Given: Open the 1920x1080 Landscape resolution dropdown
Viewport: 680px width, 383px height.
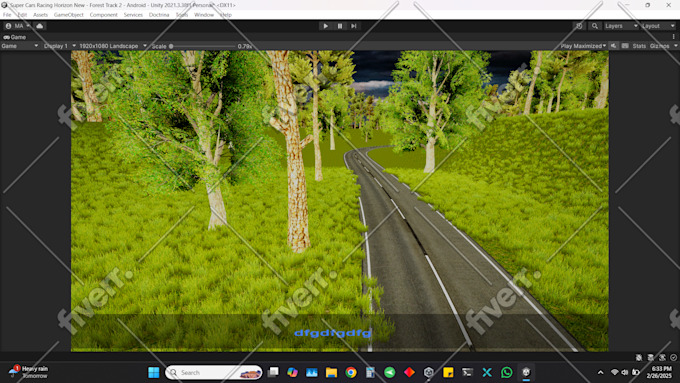Looking at the screenshot, I should tap(113, 46).
